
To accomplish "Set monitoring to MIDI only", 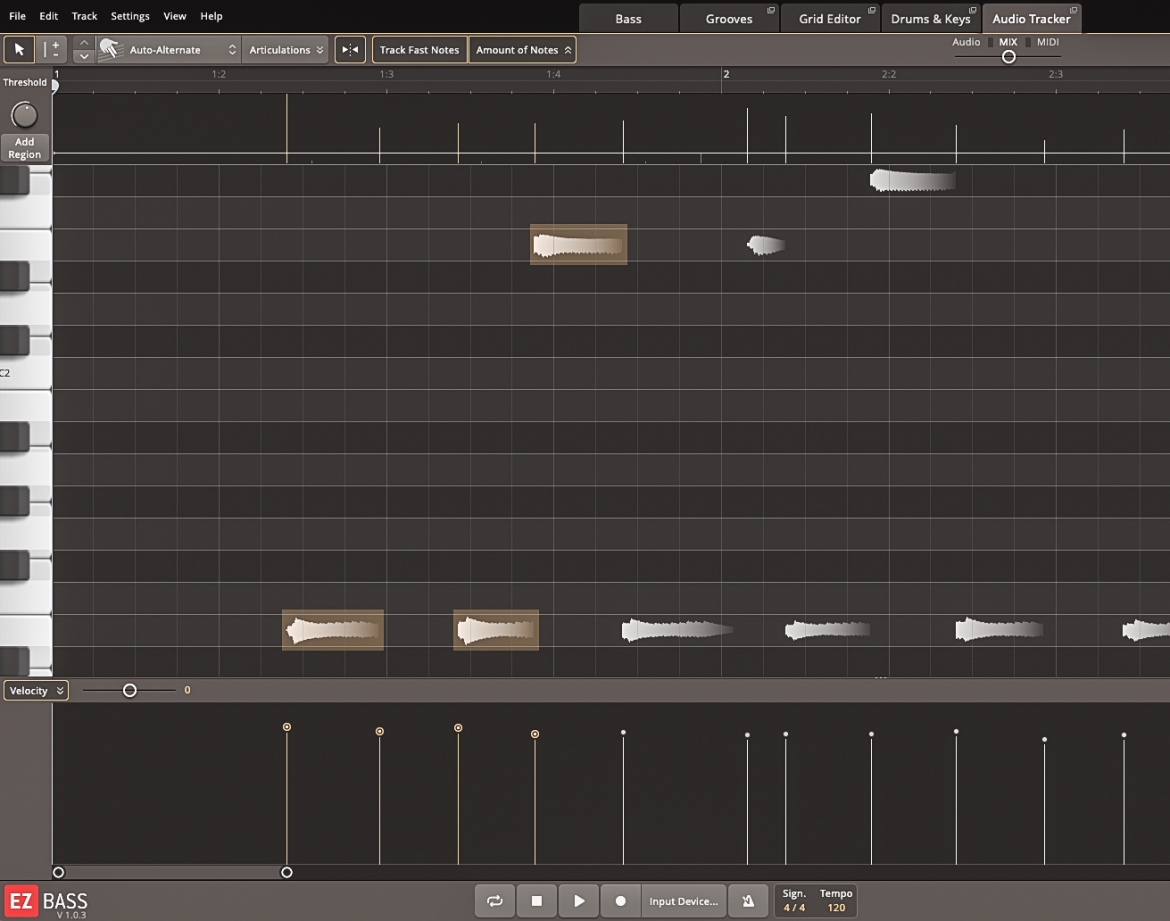I will [x=1048, y=42].
